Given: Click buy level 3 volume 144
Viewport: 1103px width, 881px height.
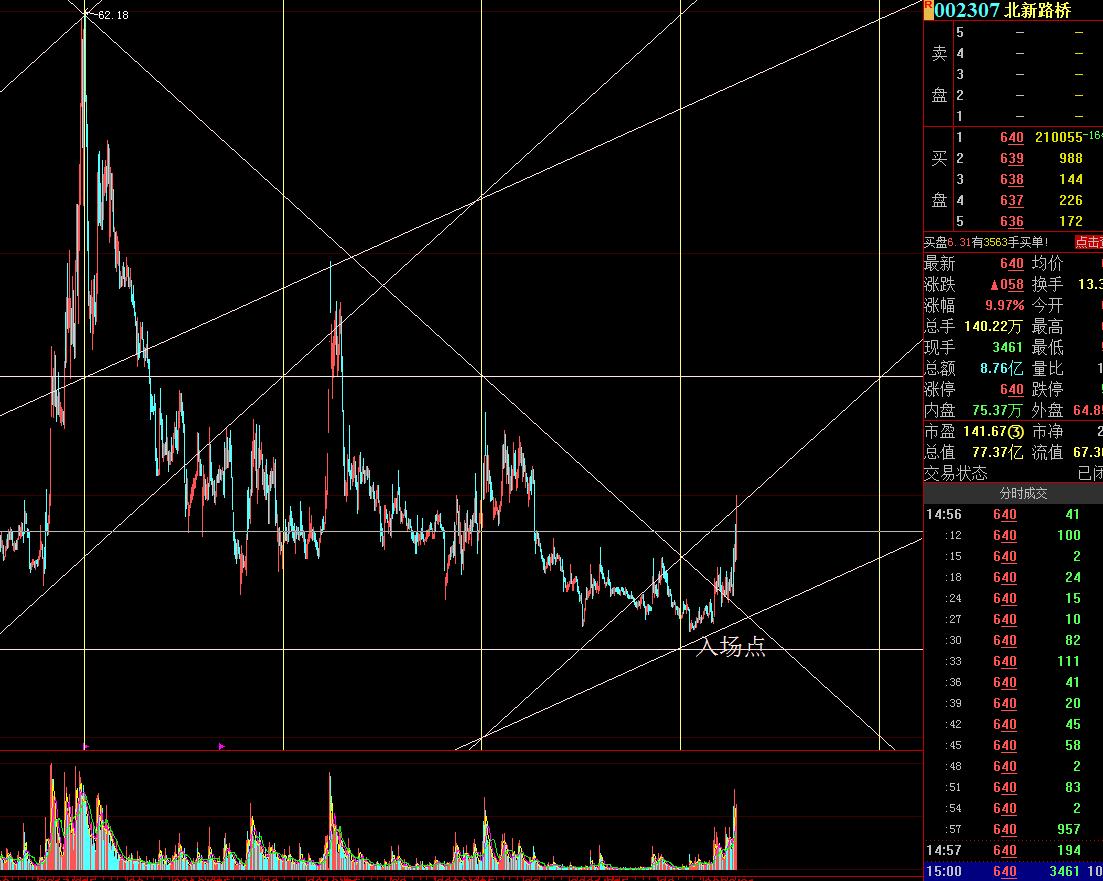Looking at the screenshot, I should coord(1071,179).
